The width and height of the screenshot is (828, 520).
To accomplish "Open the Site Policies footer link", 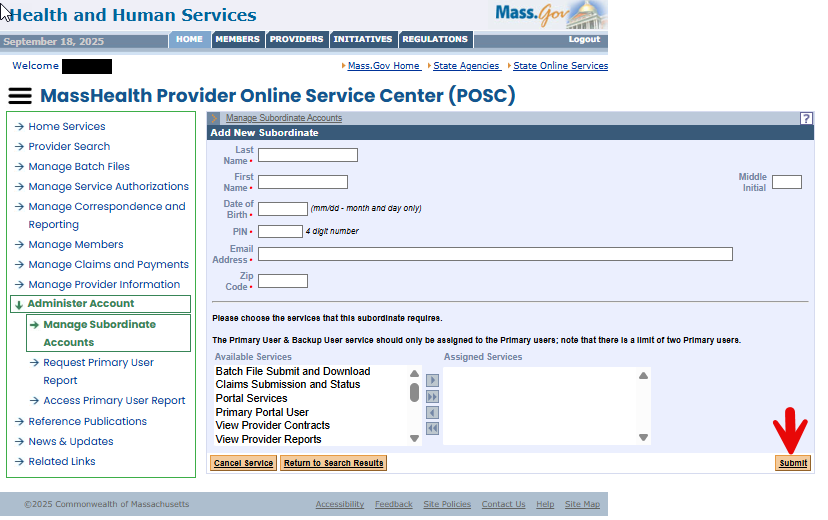I will pos(447,504).
